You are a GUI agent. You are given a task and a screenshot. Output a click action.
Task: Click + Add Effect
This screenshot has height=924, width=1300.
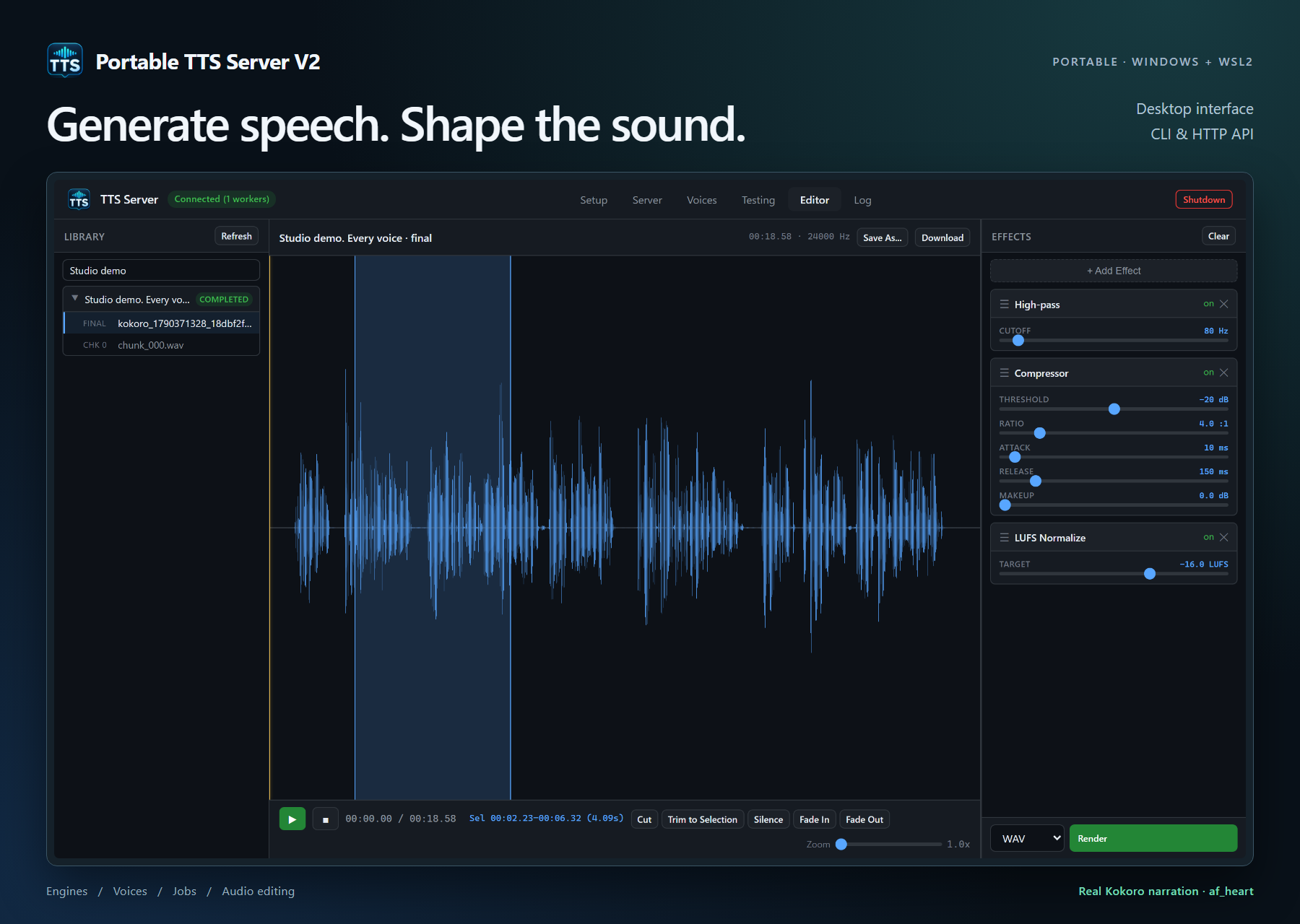[1114, 271]
